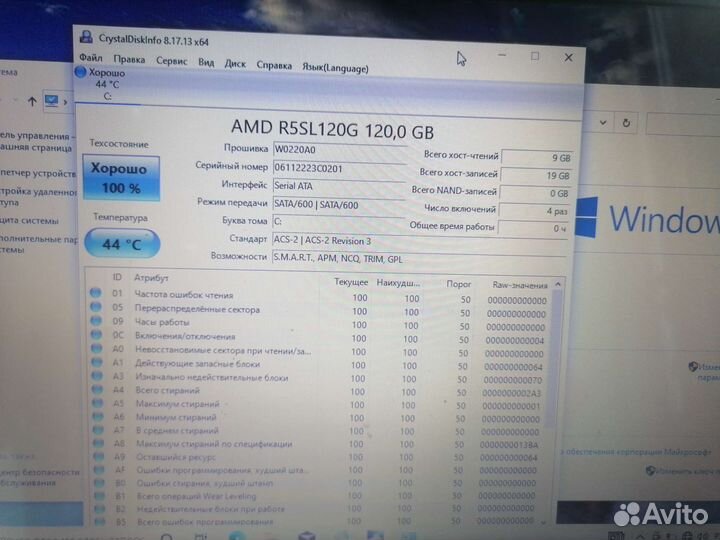Viewport: 720px width, 540px height.
Task: Click the attribute list scroll up arrow
Action: pyautogui.click(x=558, y=284)
